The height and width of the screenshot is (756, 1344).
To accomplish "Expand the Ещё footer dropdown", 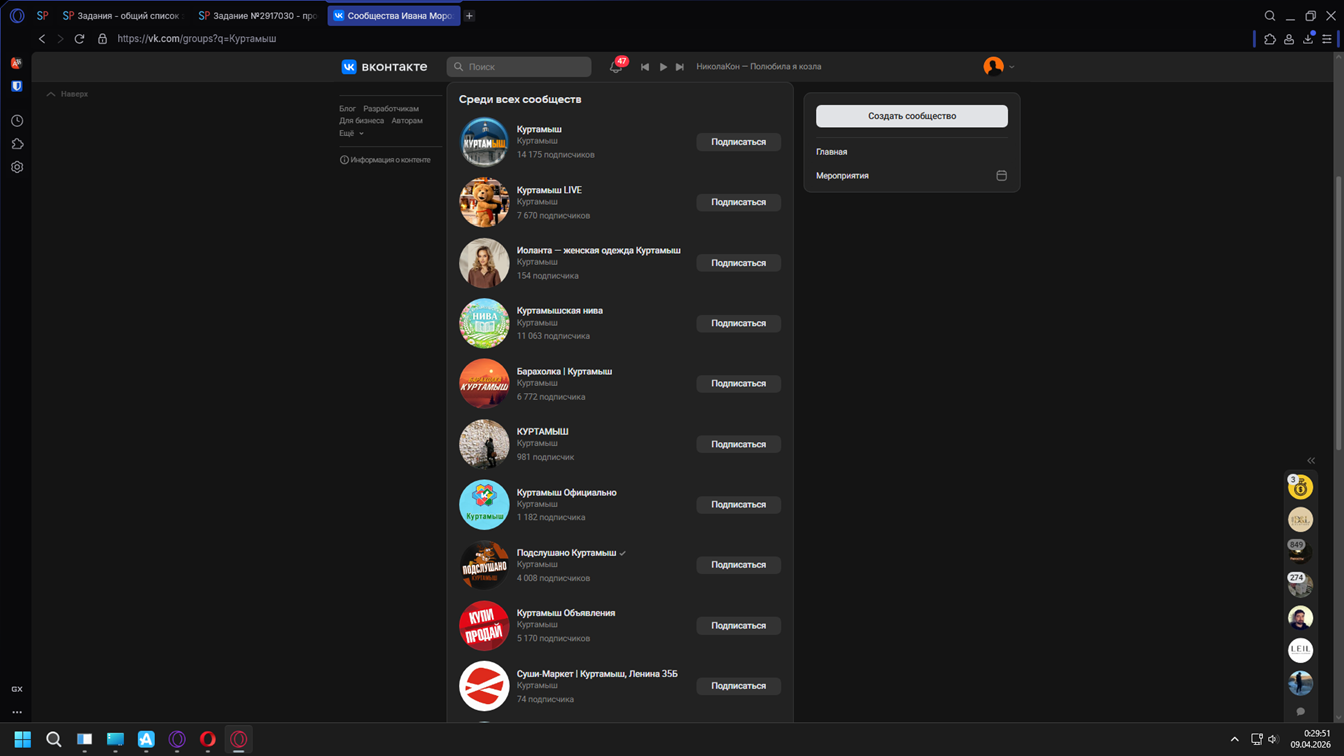I will (x=351, y=133).
